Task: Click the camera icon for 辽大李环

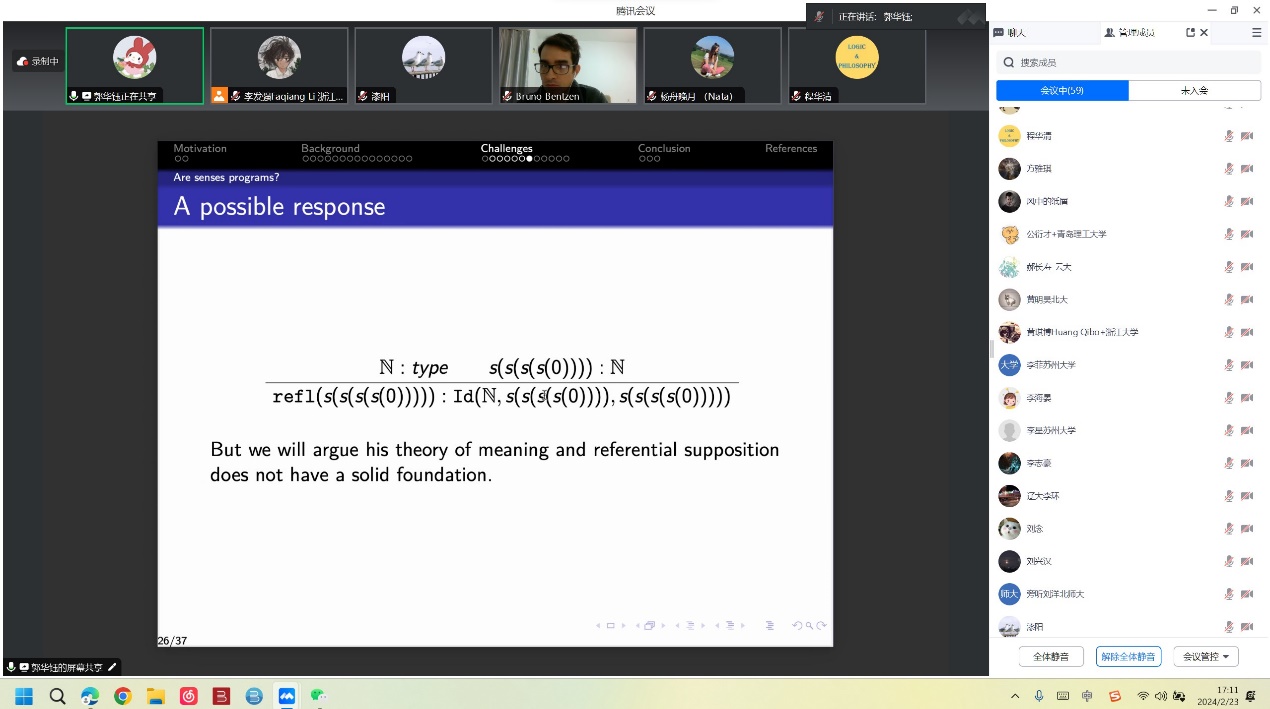Action: (1247, 496)
